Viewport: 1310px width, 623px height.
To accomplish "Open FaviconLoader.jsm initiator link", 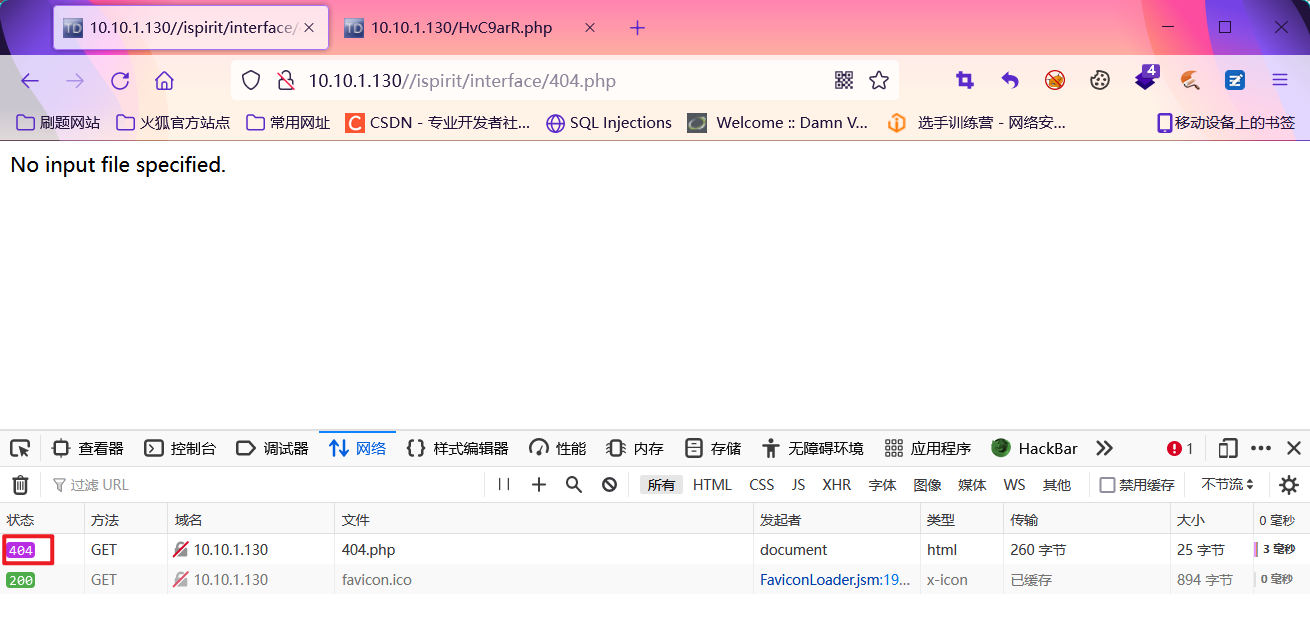I will (x=835, y=580).
